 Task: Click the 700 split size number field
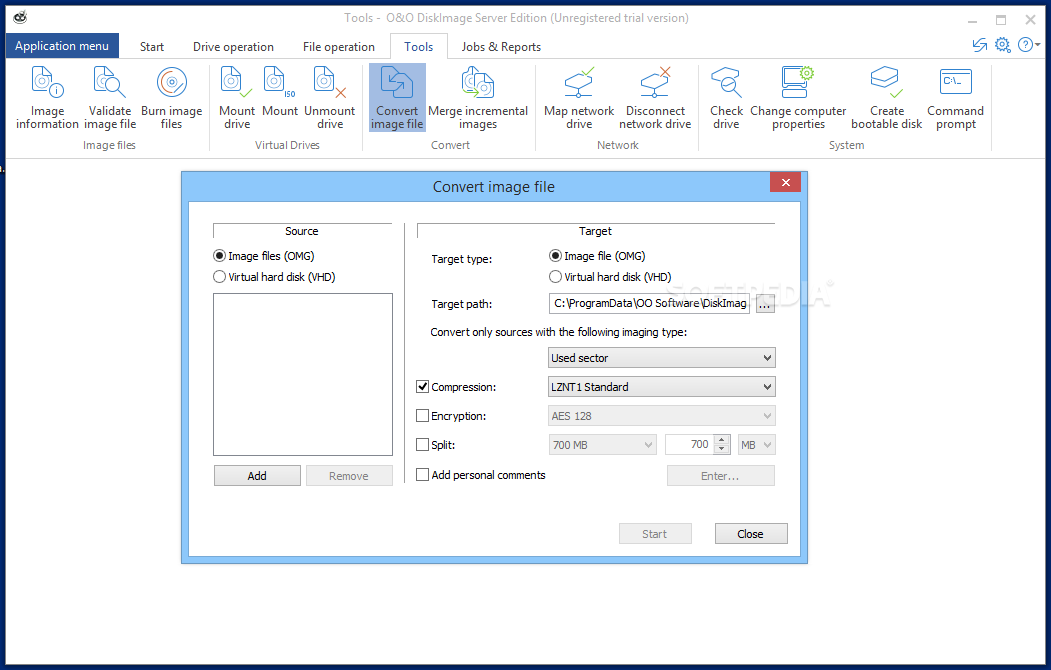[690, 444]
